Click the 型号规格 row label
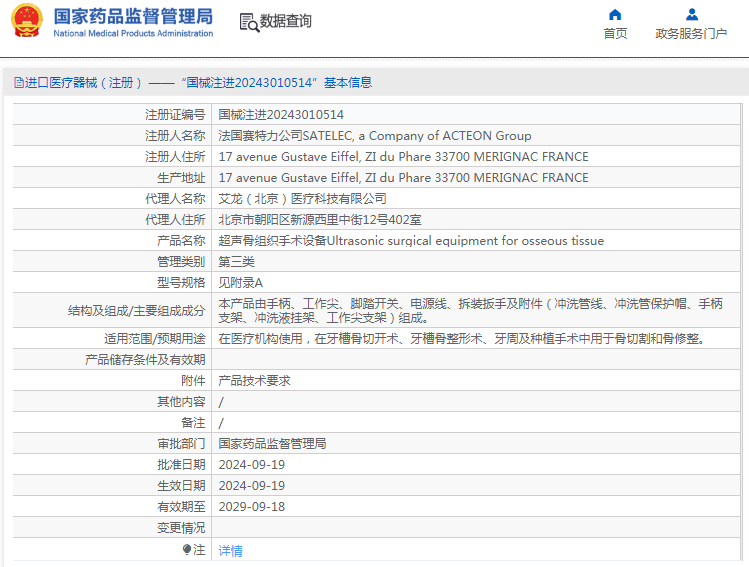Screen dimensions: 749x567 (x=181, y=283)
